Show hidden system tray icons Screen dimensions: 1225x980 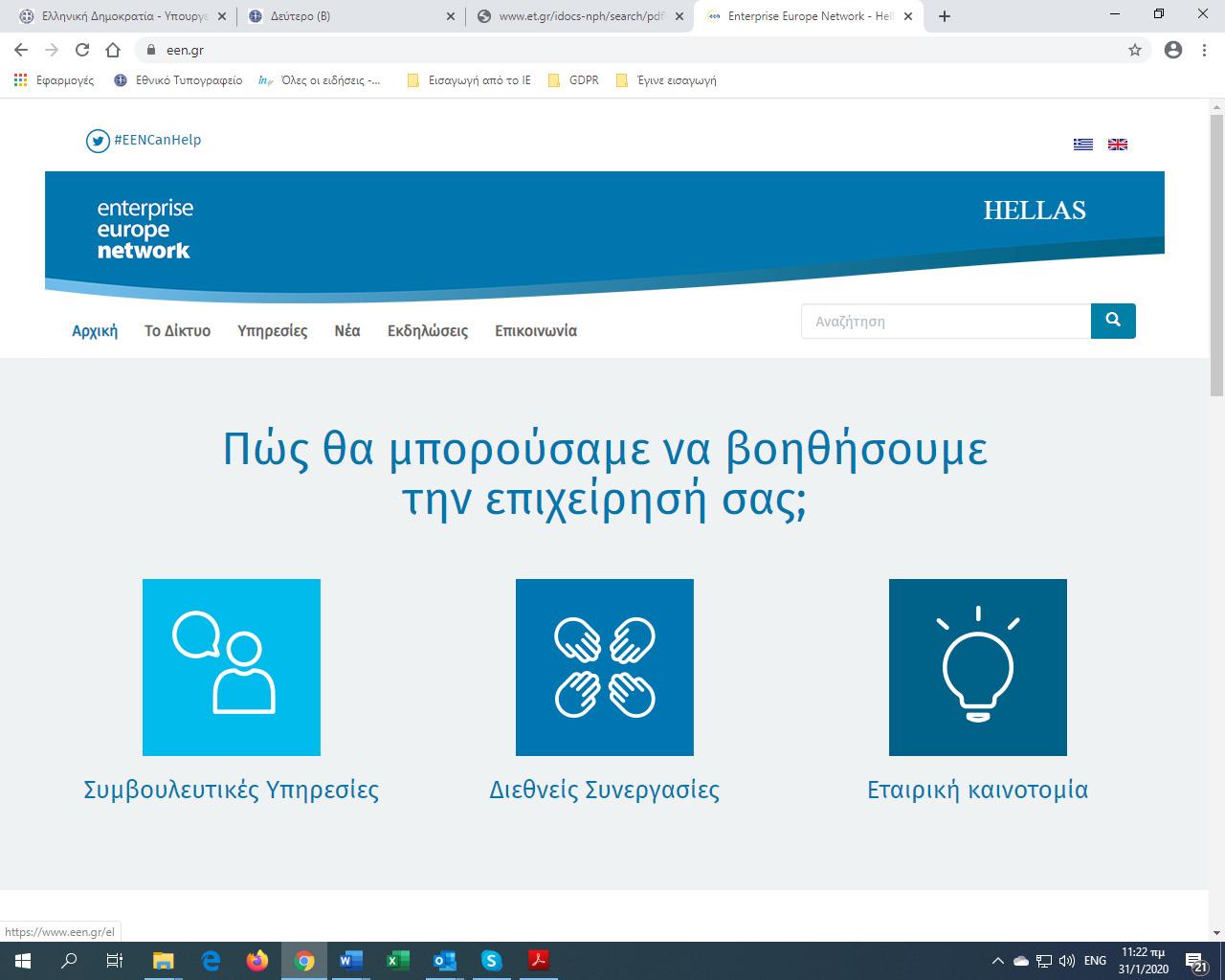tap(998, 961)
